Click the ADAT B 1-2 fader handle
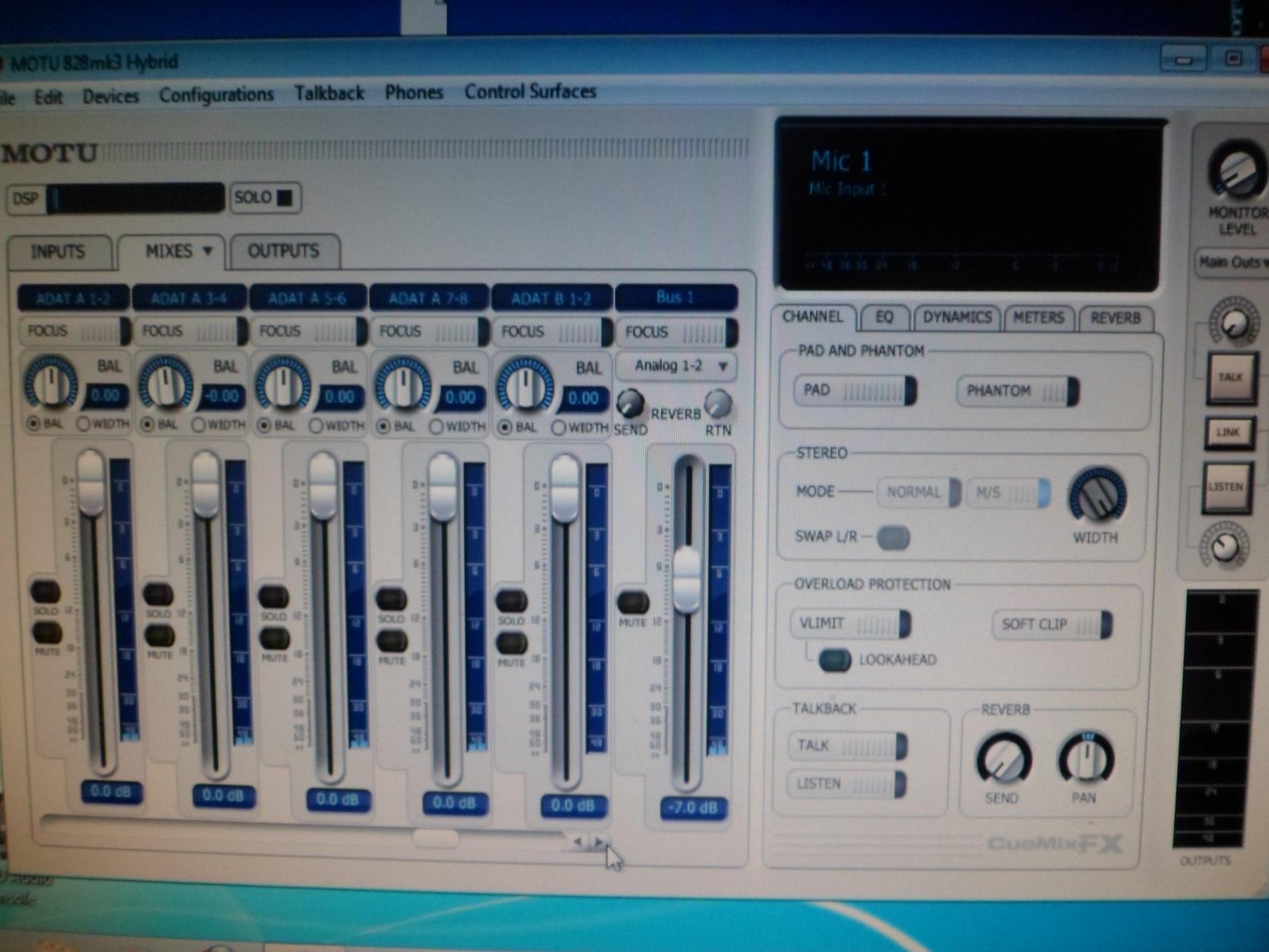This screenshot has width=1269, height=952. click(565, 487)
